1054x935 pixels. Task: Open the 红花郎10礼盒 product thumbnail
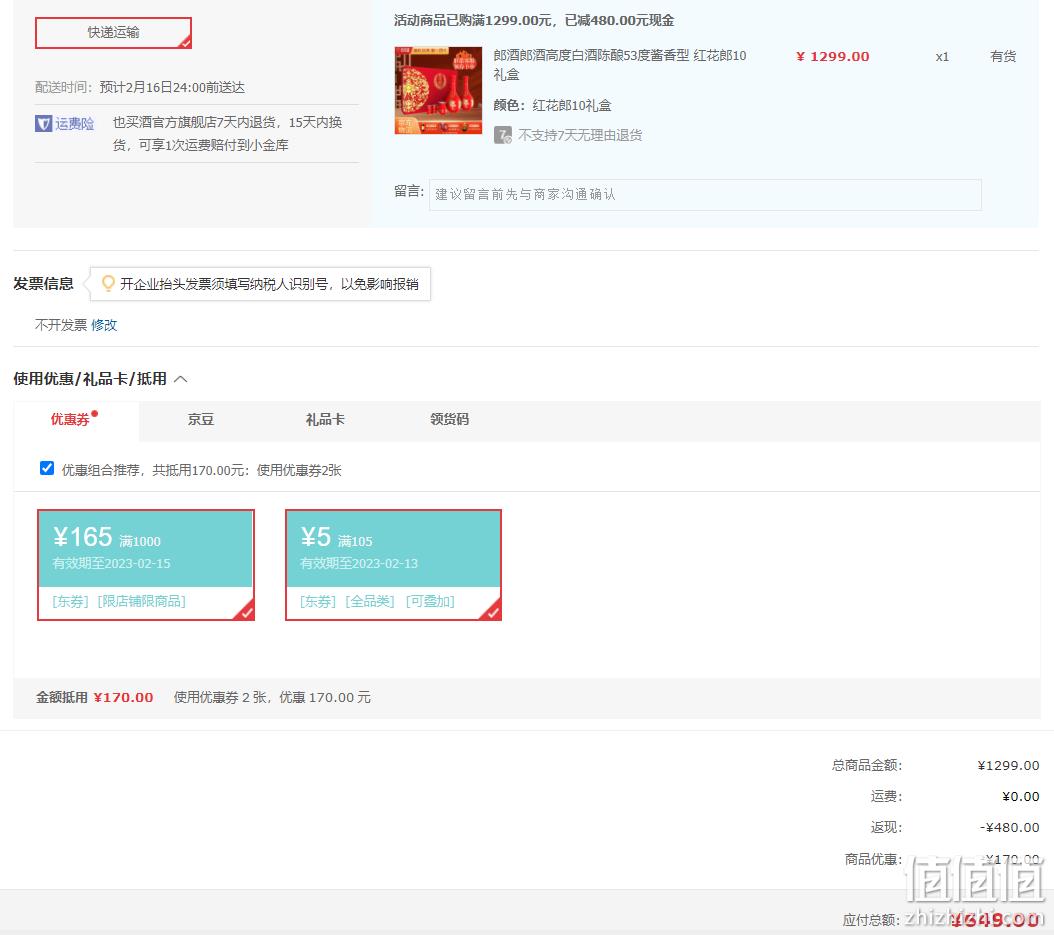[438, 90]
